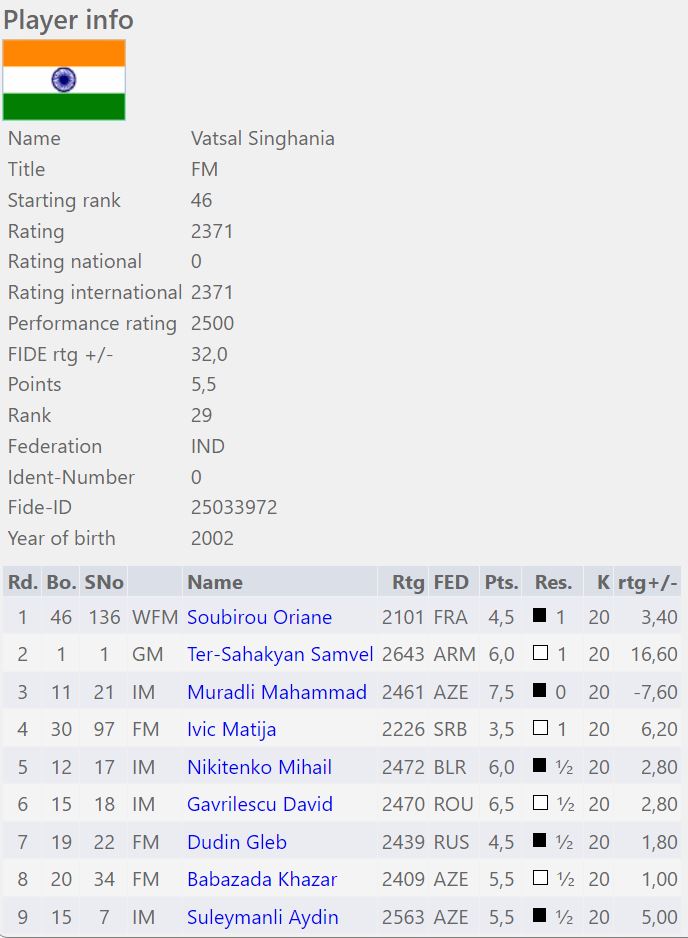This screenshot has width=688, height=938.
Task: Open Ivic Matija player details
Action: point(231,729)
